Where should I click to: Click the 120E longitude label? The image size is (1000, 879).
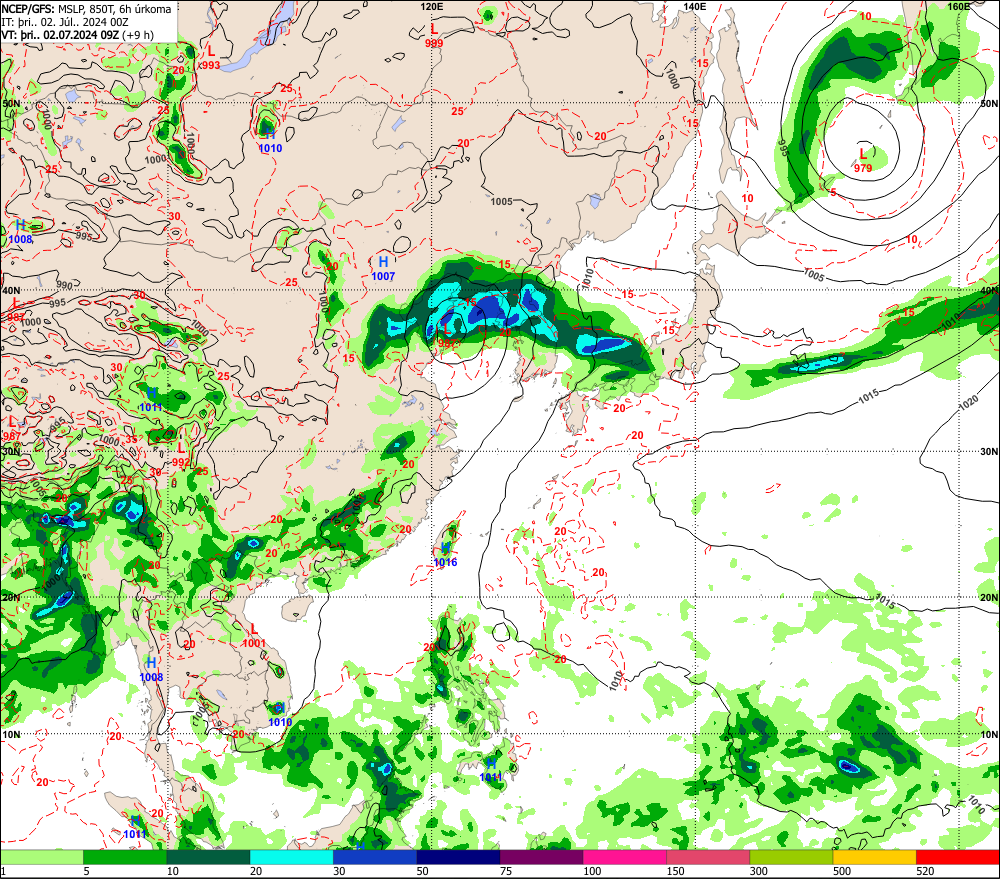[x=432, y=6]
